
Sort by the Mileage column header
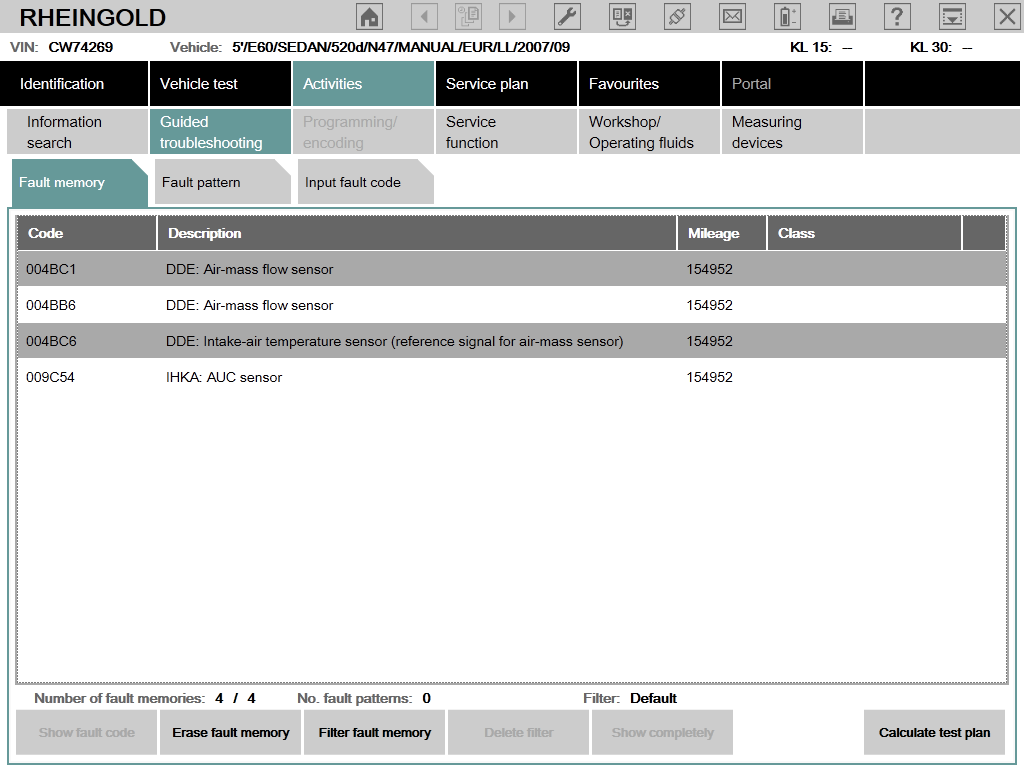(x=722, y=233)
